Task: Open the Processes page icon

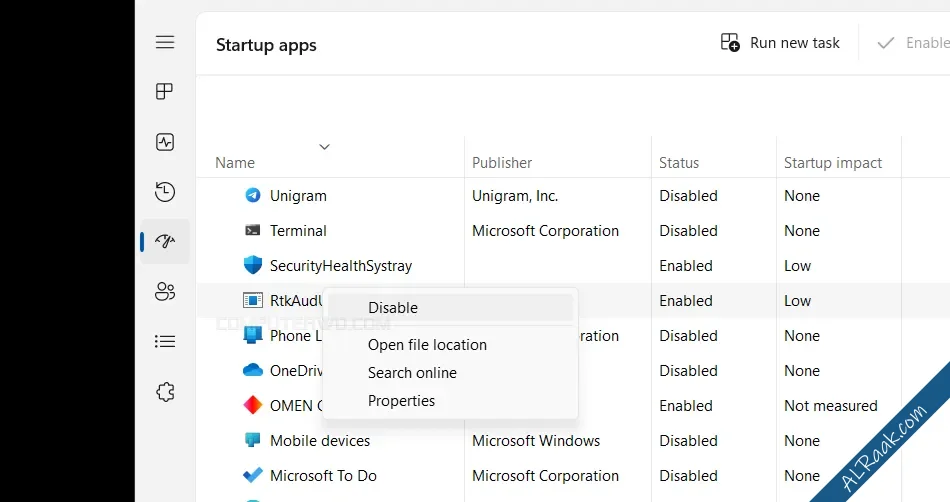Action: click(165, 91)
